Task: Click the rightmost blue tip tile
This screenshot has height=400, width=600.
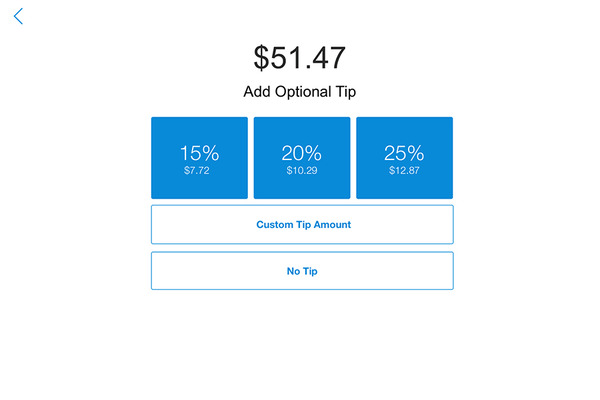Action: click(x=404, y=158)
